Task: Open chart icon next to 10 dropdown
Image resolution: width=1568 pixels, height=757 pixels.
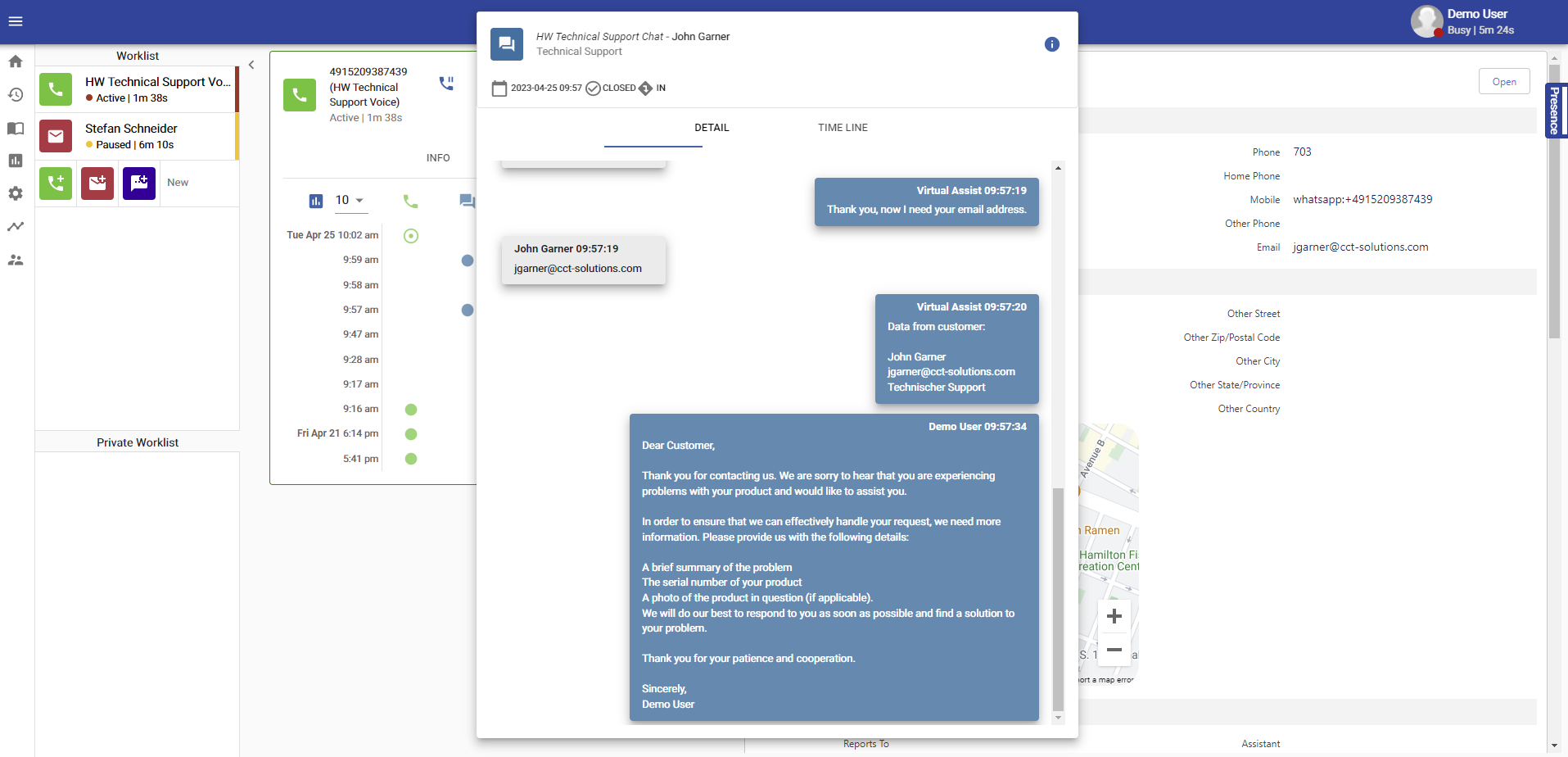Action: [316, 201]
